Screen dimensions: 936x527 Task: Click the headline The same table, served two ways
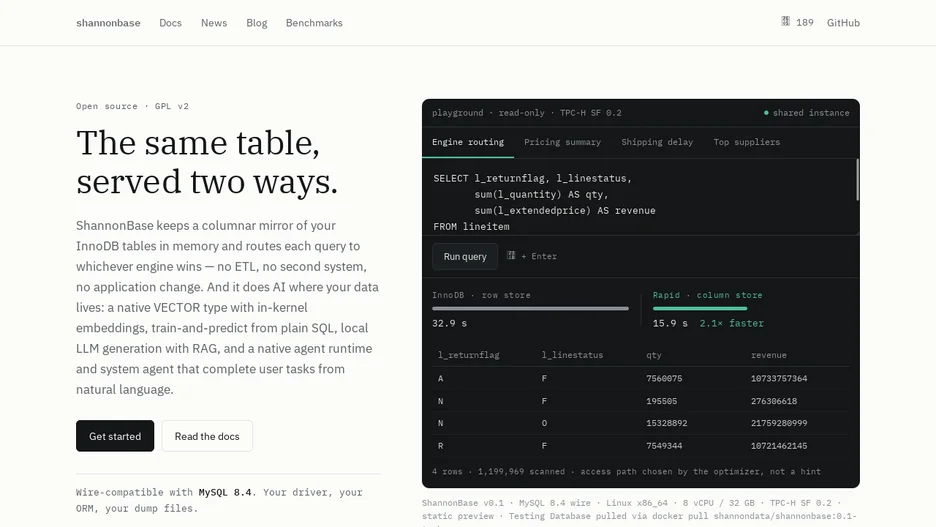207,162
